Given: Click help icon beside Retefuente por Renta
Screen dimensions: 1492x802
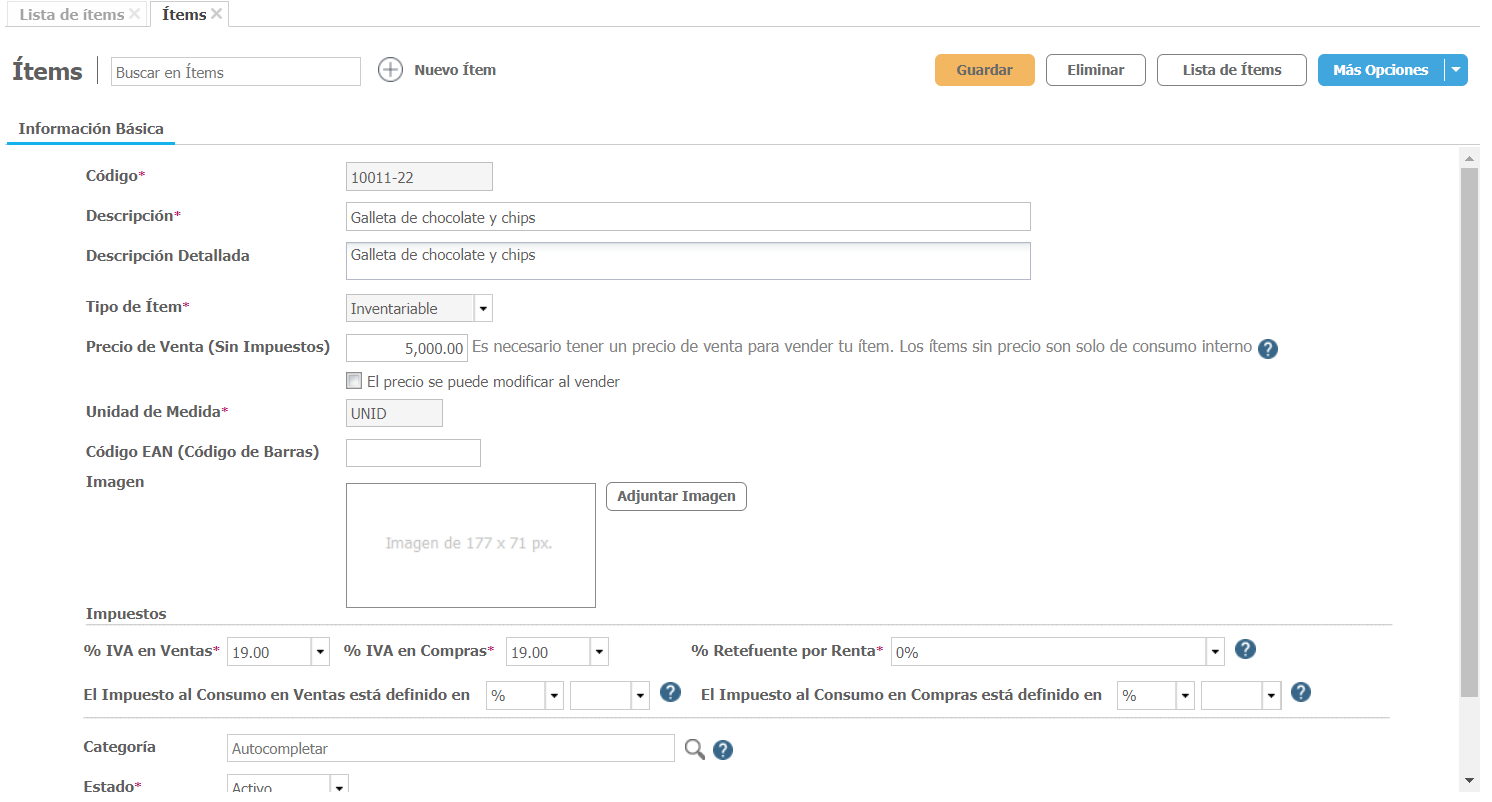Looking at the screenshot, I should tap(1245, 650).
